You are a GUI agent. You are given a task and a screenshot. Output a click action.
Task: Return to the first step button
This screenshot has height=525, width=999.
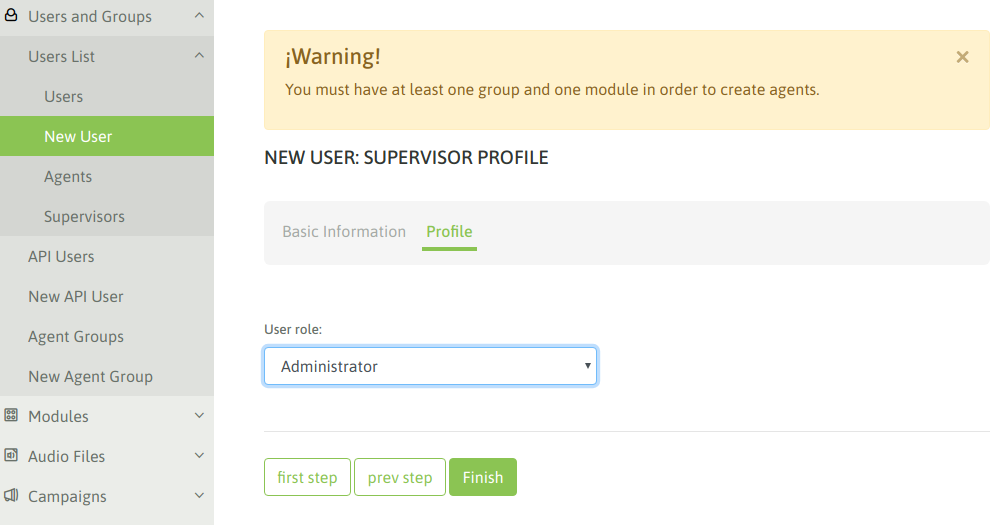[x=307, y=477]
